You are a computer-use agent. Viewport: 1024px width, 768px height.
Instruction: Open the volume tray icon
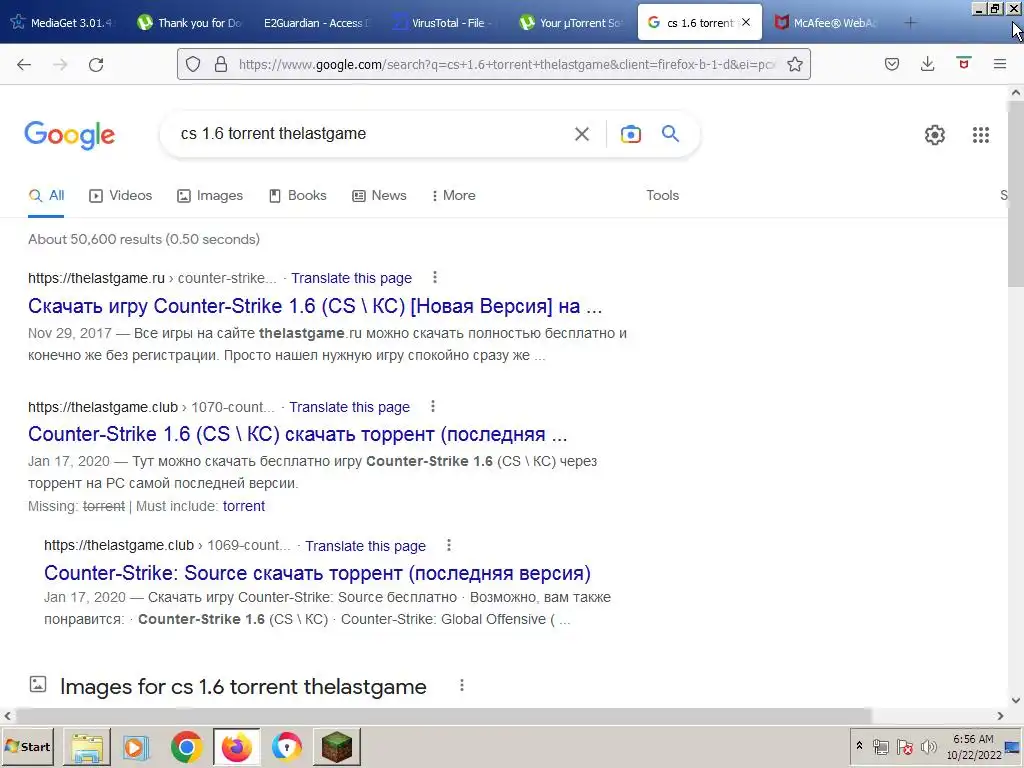point(928,746)
